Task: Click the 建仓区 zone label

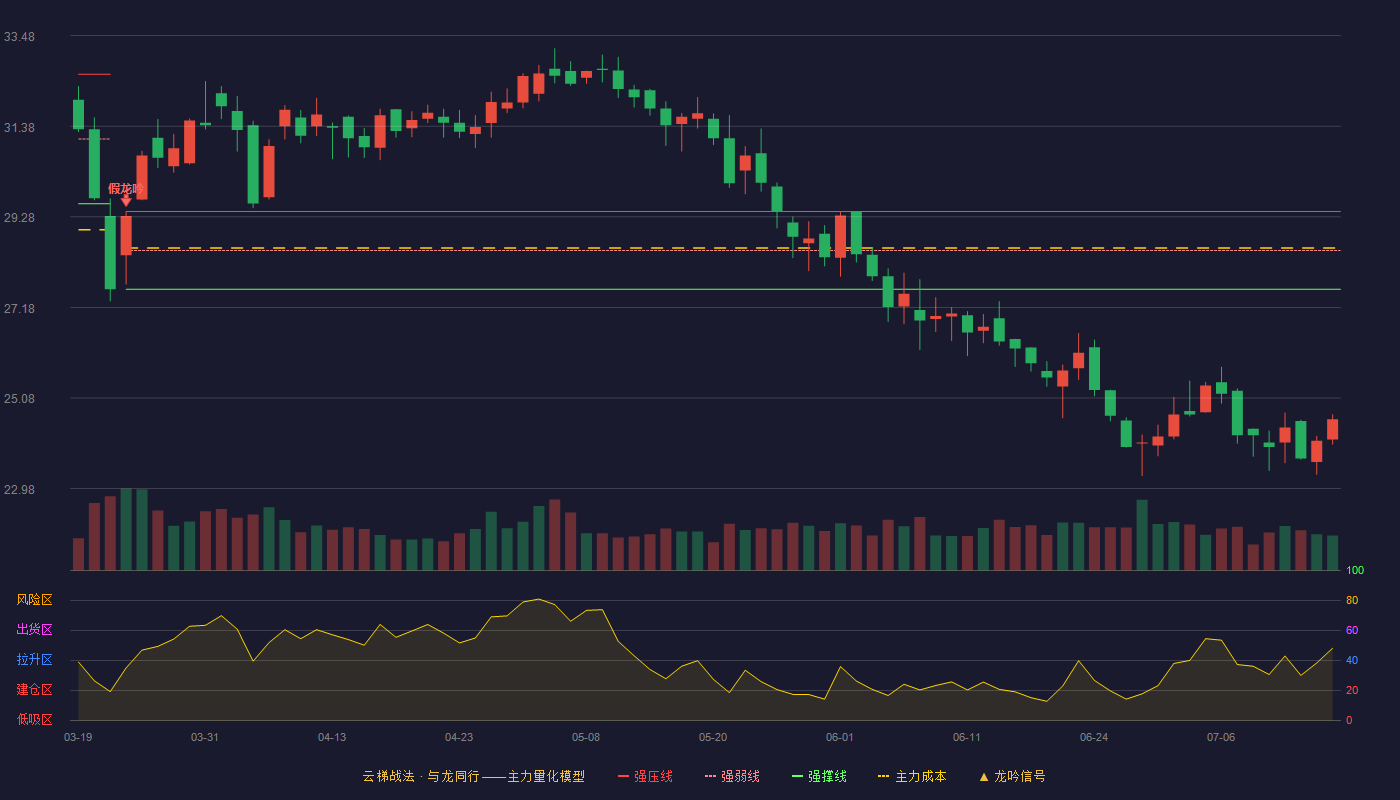Action: [x=34, y=690]
